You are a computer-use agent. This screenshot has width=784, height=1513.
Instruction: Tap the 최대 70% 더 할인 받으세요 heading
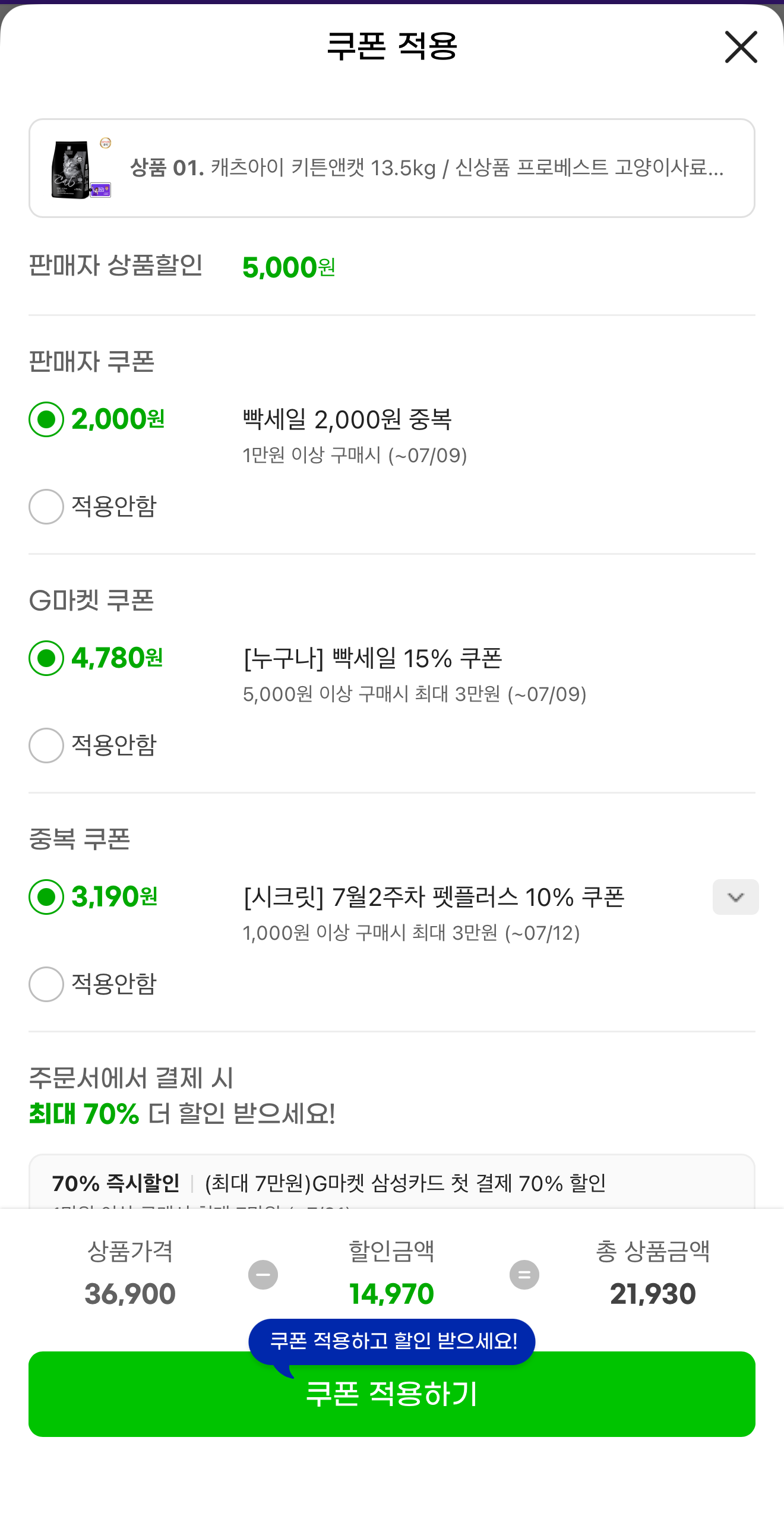click(x=182, y=1113)
